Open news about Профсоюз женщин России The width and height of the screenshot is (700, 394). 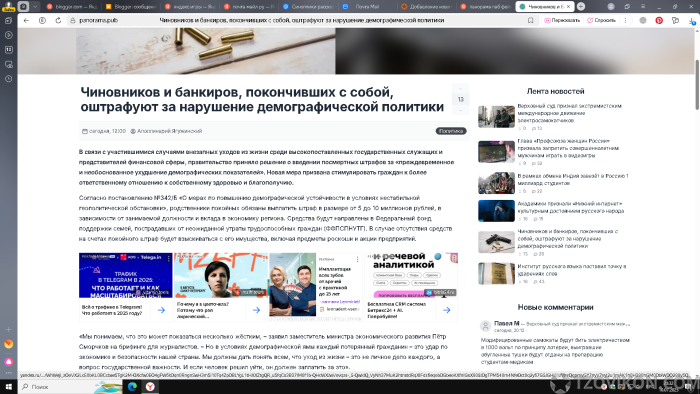pos(568,148)
